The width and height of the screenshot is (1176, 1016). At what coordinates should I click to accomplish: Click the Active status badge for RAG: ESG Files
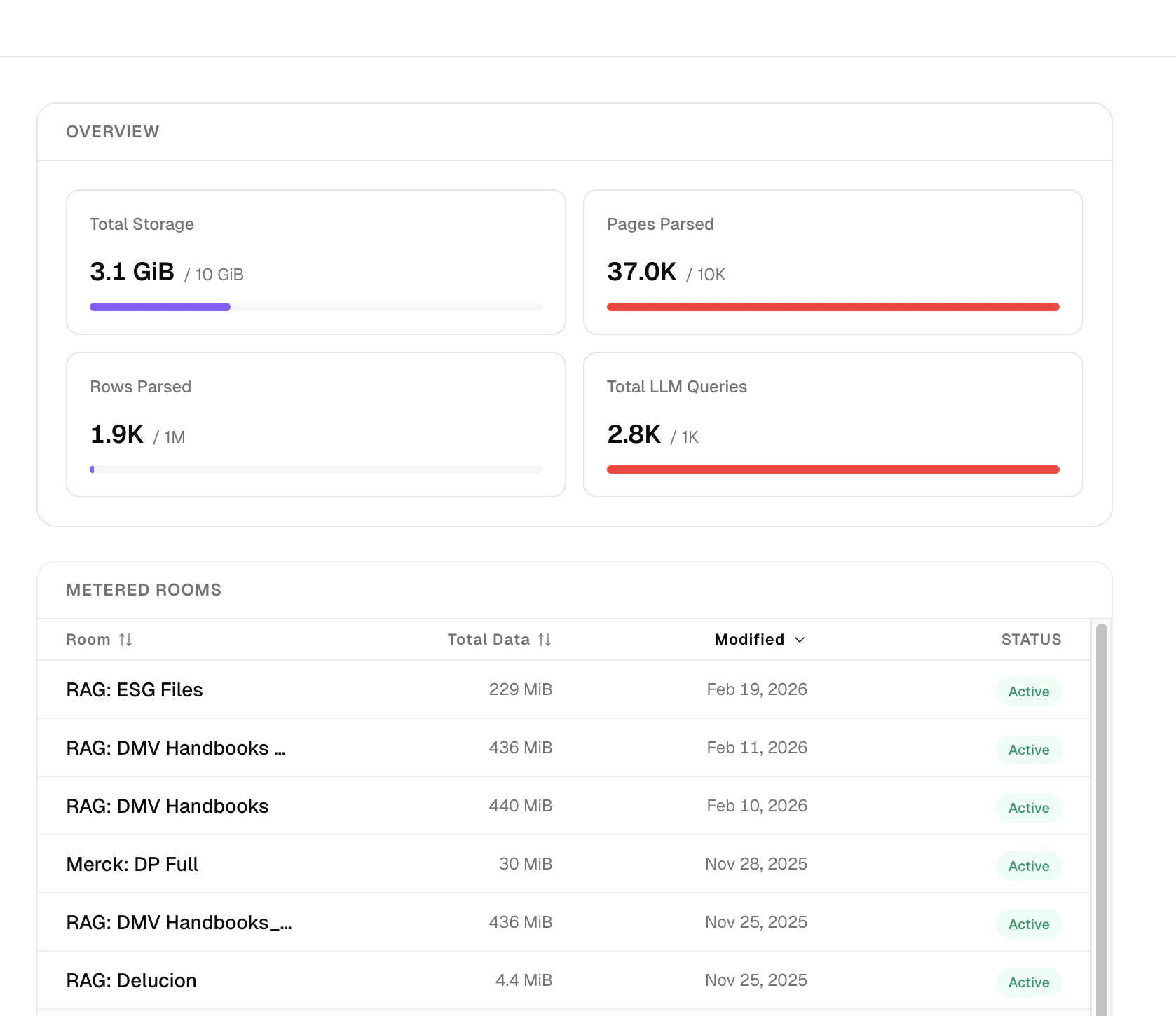point(1028,692)
